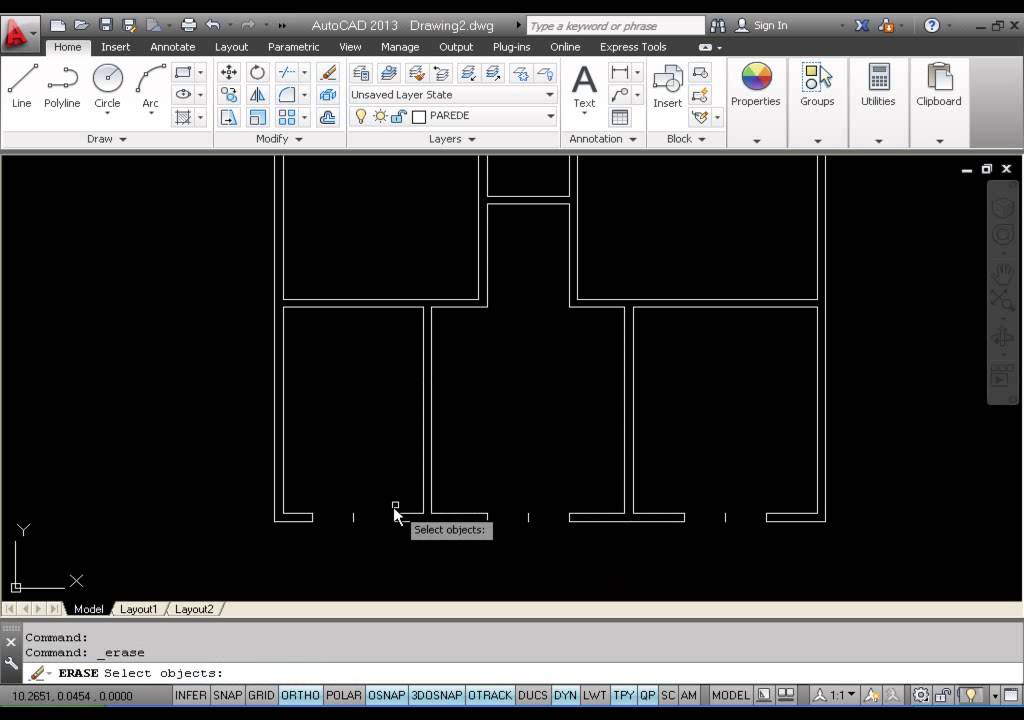The height and width of the screenshot is (720, 1024).
Task: Click the Offset tool icon
Action: point(328,117)
